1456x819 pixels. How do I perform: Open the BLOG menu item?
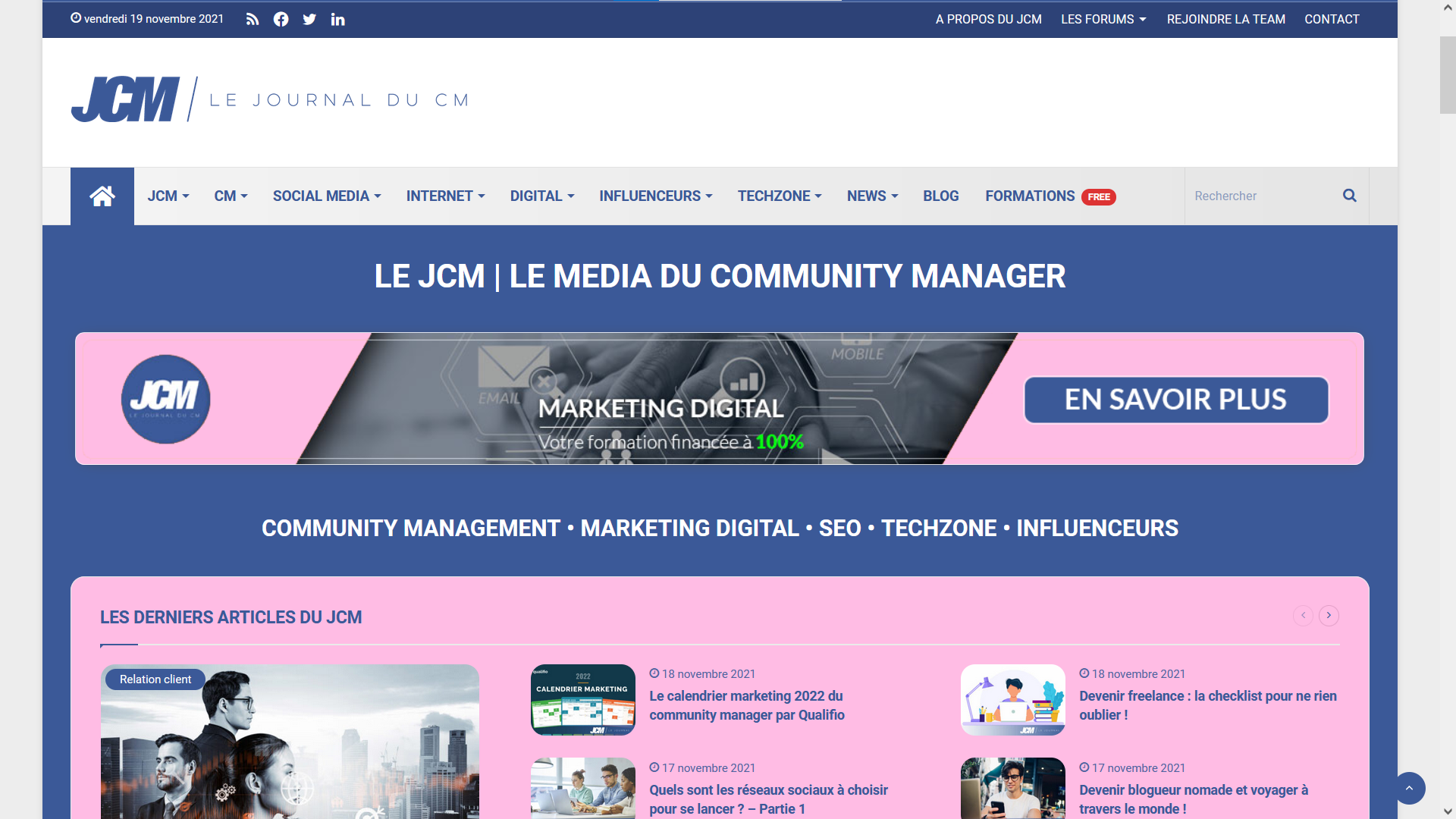pyautogui.click(x=941, y=196)
